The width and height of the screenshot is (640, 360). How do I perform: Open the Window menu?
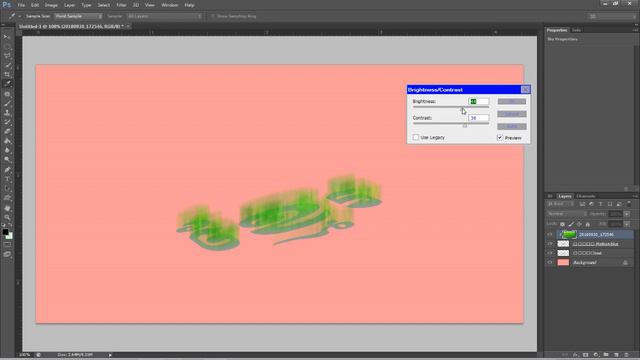click(170, 5)
